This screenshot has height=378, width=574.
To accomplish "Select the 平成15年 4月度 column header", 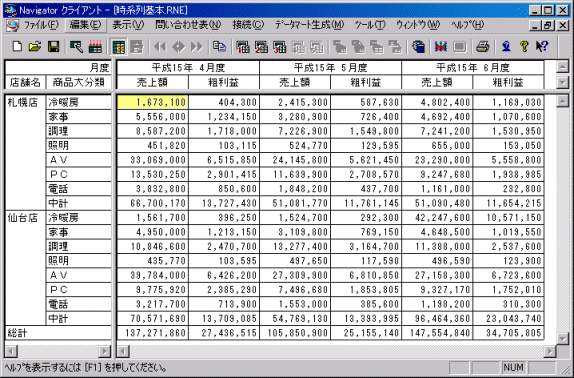I will (x=188, y=68).
